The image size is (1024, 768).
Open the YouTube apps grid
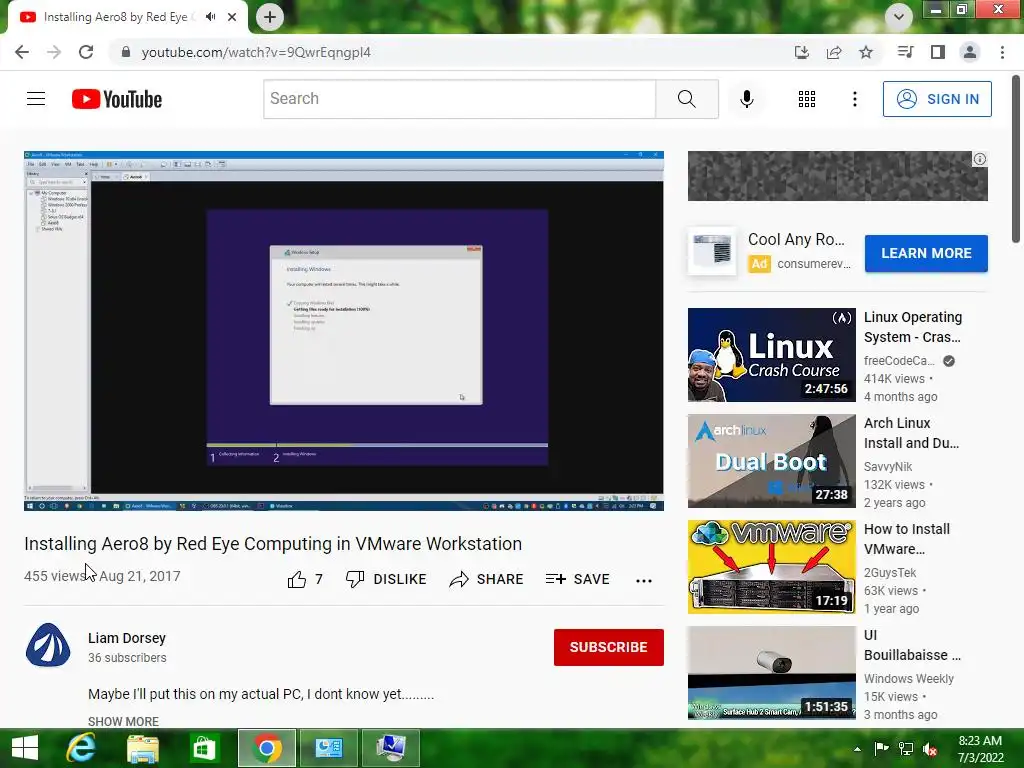[x=807, y=99]
